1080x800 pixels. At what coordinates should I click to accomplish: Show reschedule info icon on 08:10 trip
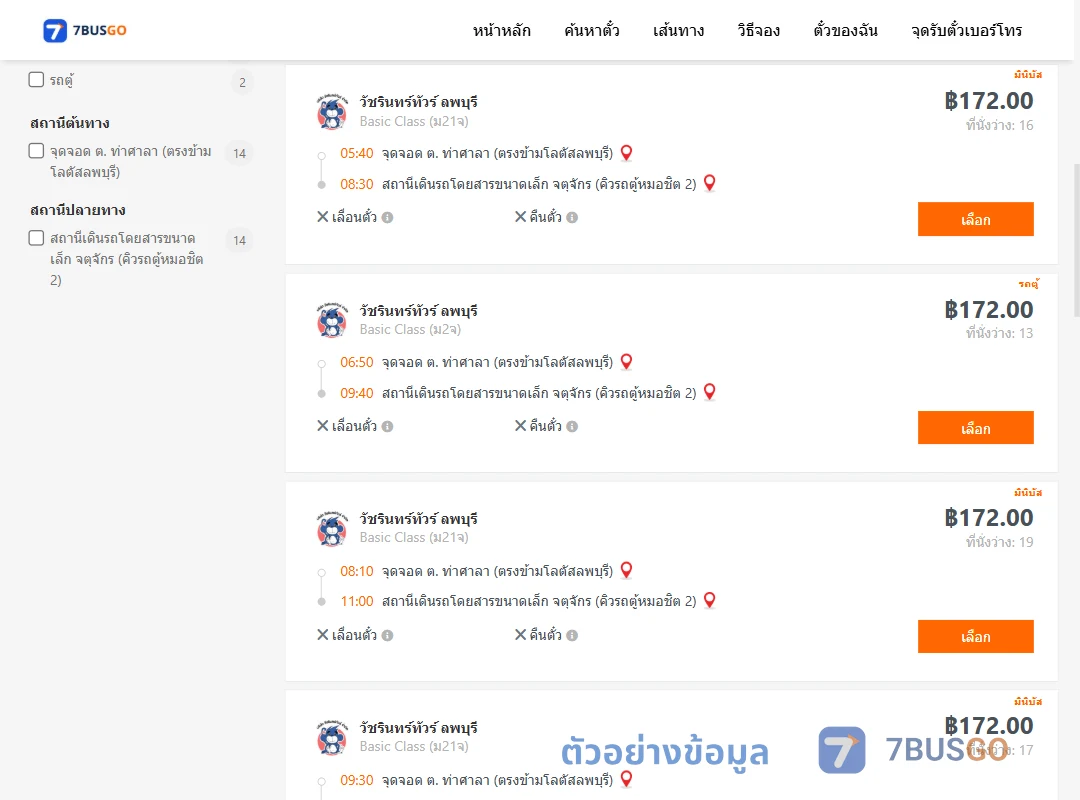click(388, 635)
